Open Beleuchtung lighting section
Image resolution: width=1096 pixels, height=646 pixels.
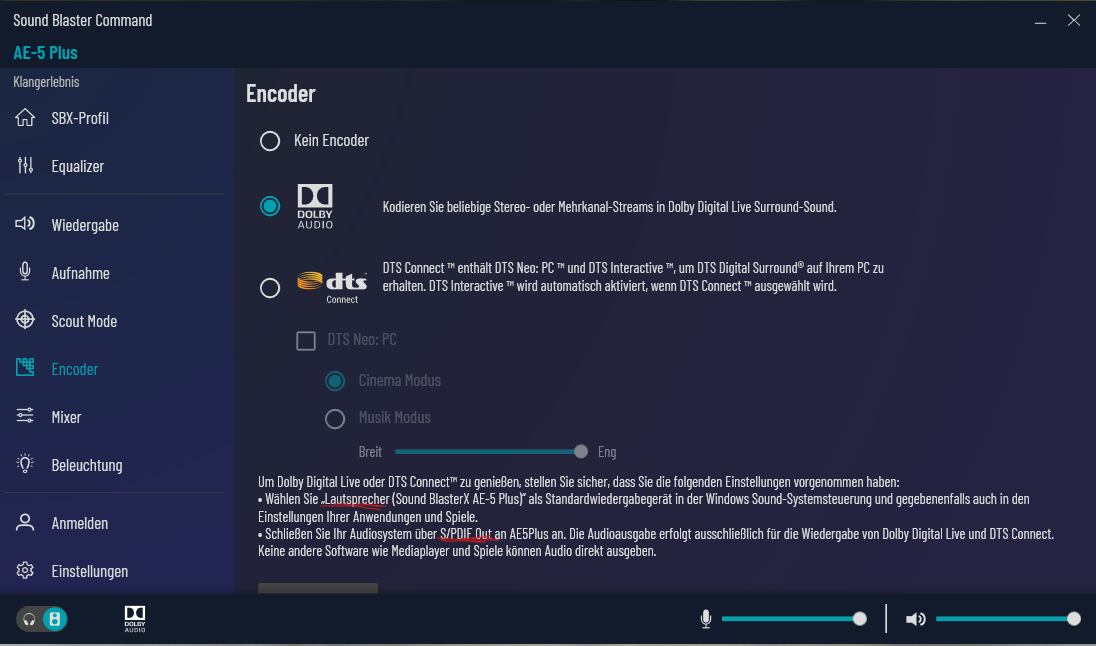(87, 465)
